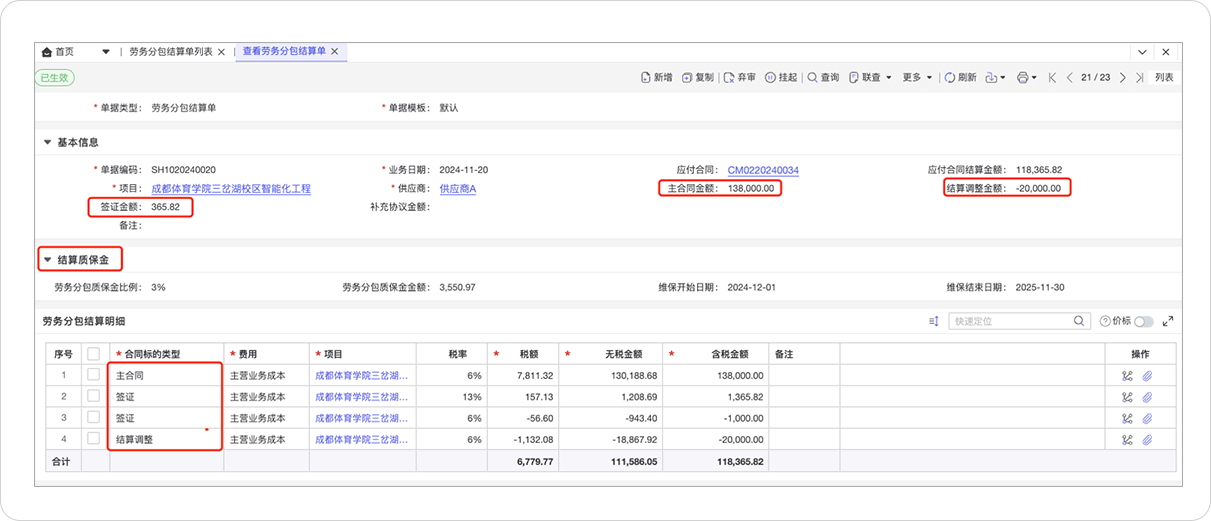This screenshot has width=1211, height=521.
Task: Select all rows with header checkbox
Action: click(x=94, y=354)
